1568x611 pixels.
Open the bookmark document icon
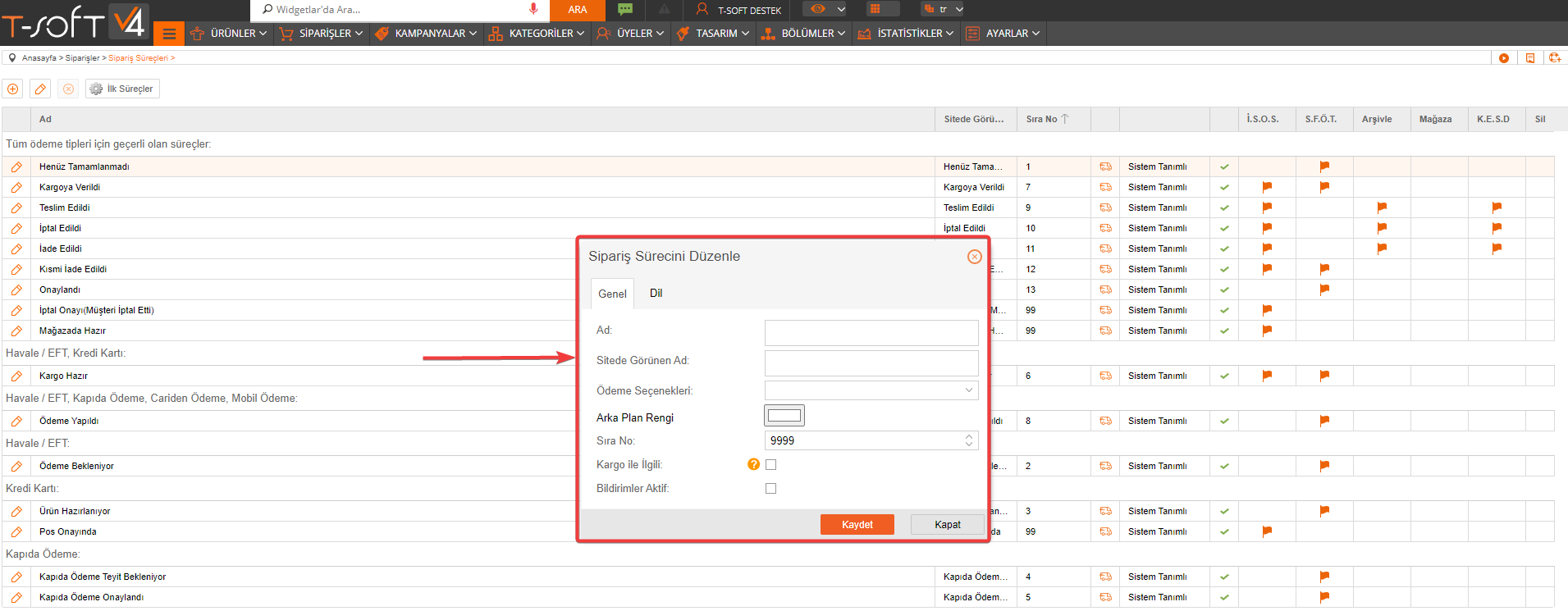1530,58
